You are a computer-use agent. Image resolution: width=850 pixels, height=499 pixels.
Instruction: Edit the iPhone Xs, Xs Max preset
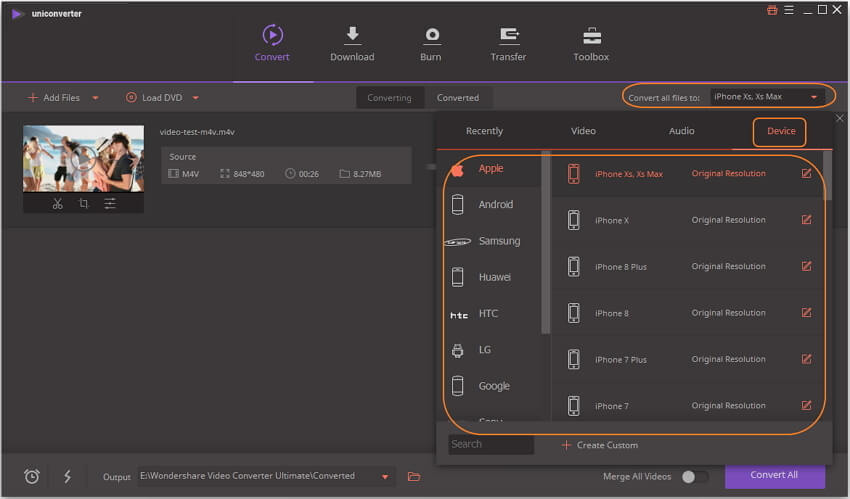(x=806, y=173)
